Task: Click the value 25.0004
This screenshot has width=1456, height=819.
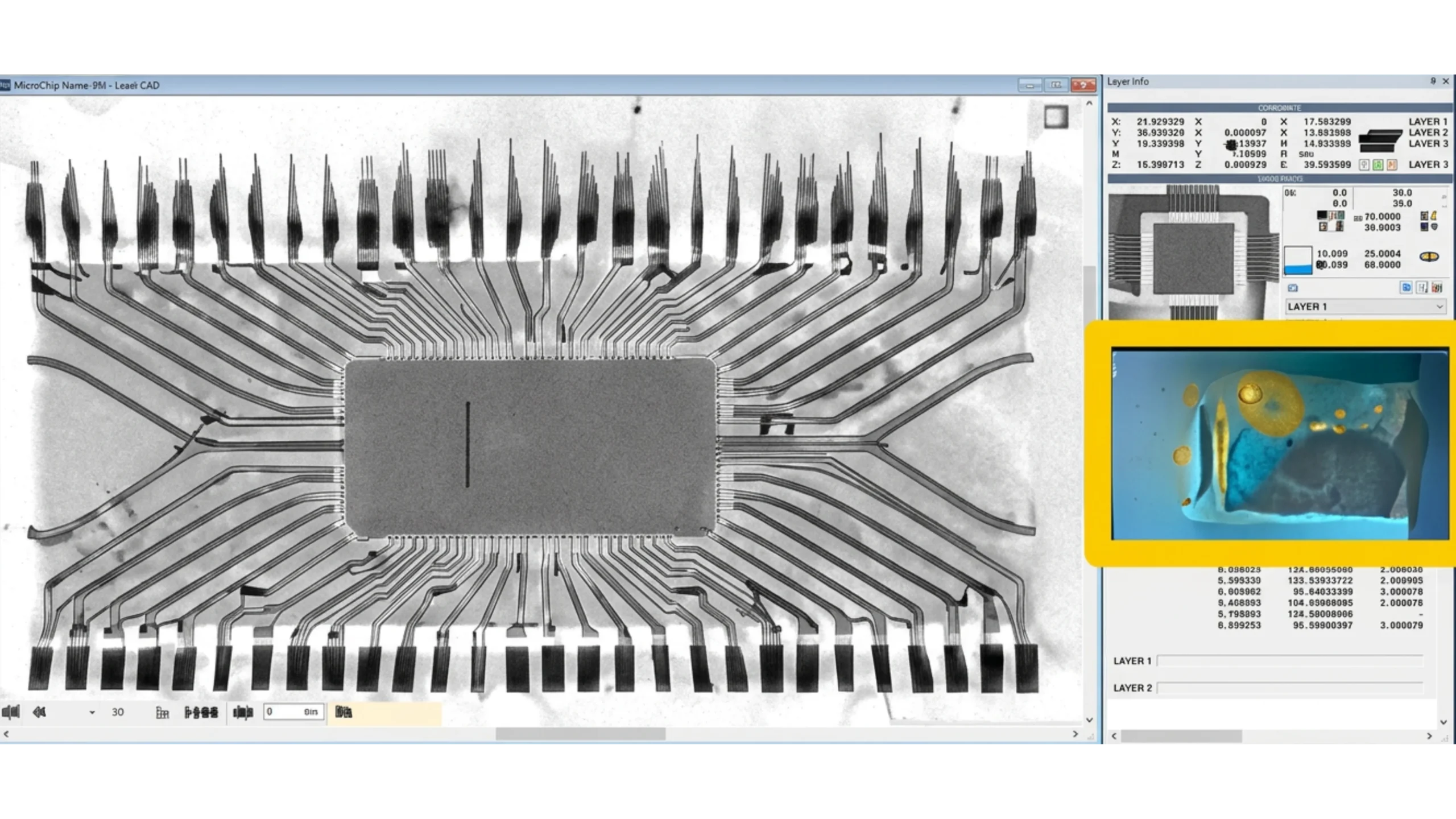Action: (1383, 254)
